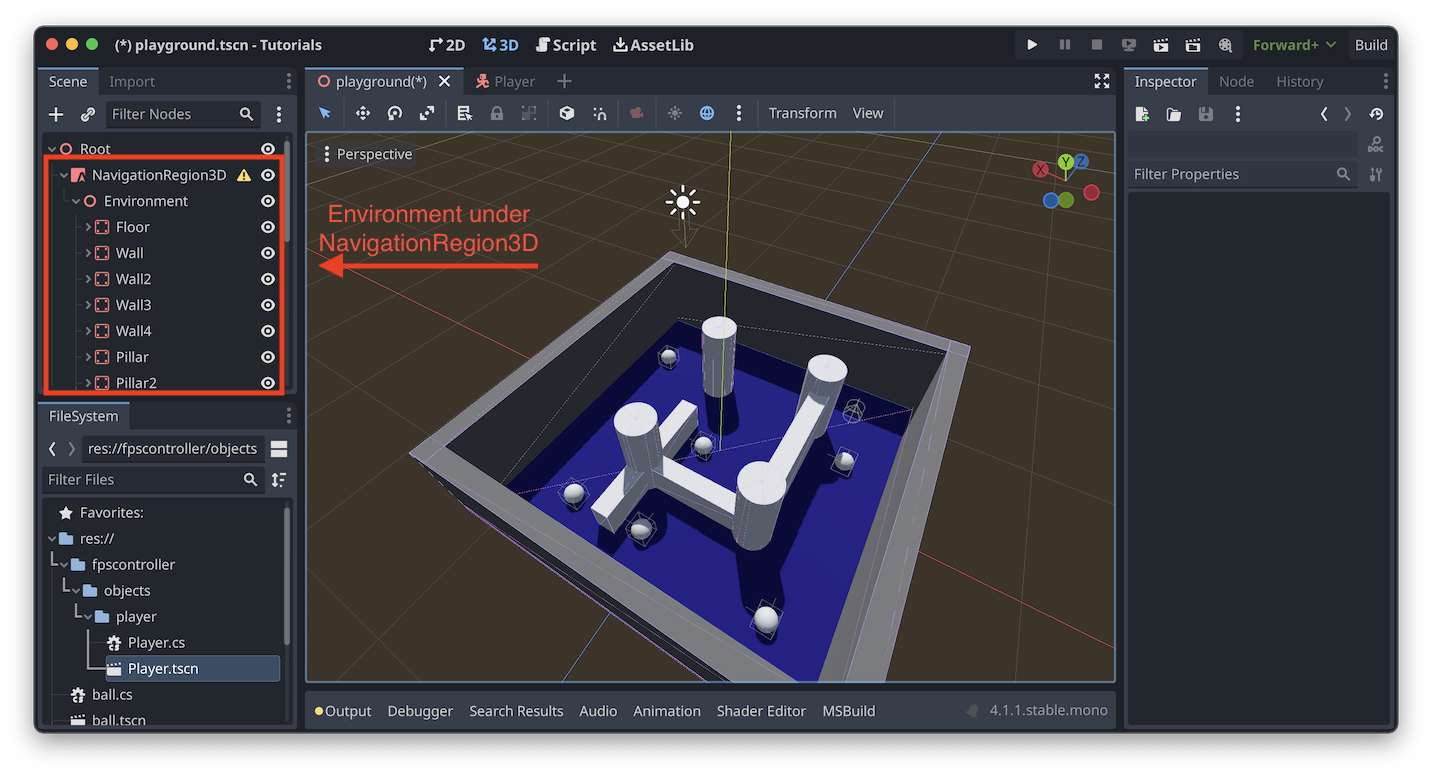Viewport: 1432px width, 775px height.
Task: Select the Rotate tool
Action: click(x=394, y=113)
